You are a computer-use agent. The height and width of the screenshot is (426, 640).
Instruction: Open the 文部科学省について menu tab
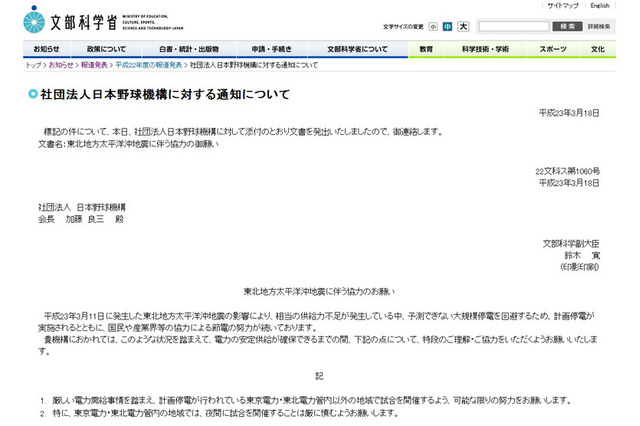point(357,49)
